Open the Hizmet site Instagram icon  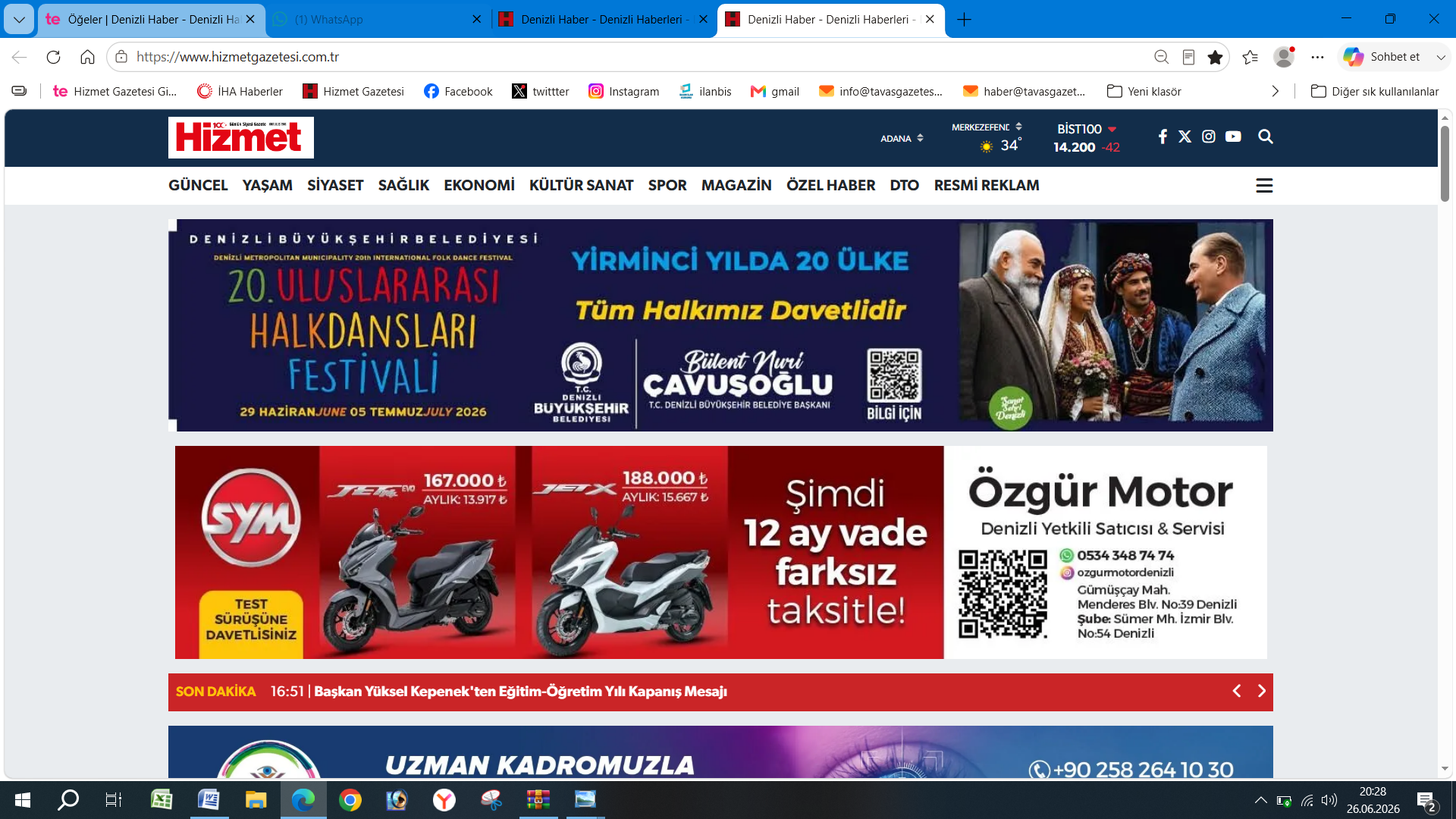1209,136
